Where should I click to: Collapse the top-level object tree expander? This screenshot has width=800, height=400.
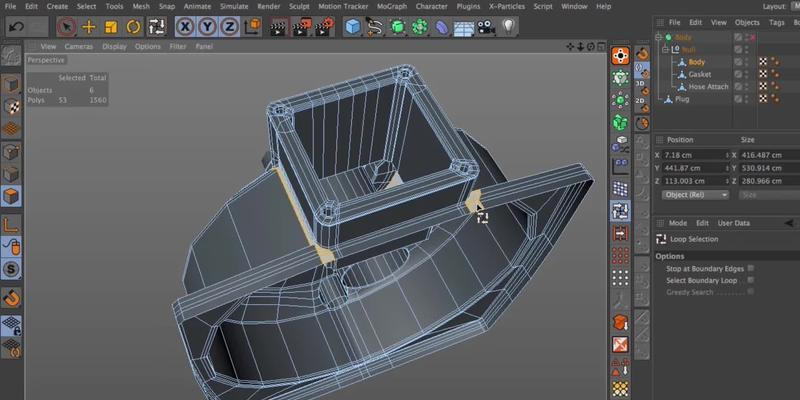pos(659,37)
